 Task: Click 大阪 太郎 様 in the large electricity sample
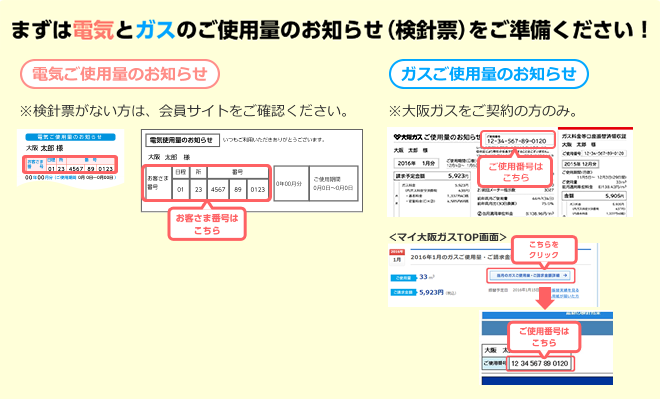(x=169, y=157)
